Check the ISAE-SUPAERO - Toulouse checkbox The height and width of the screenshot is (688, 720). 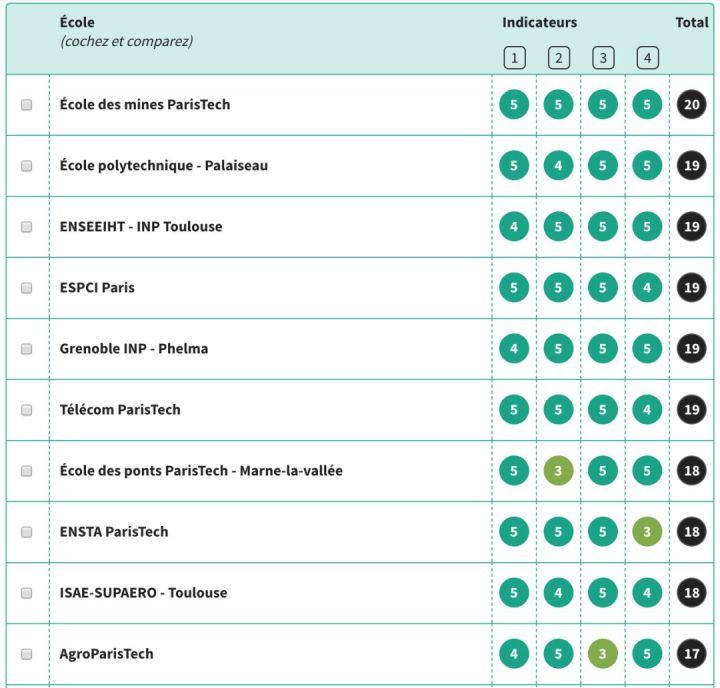27,593
